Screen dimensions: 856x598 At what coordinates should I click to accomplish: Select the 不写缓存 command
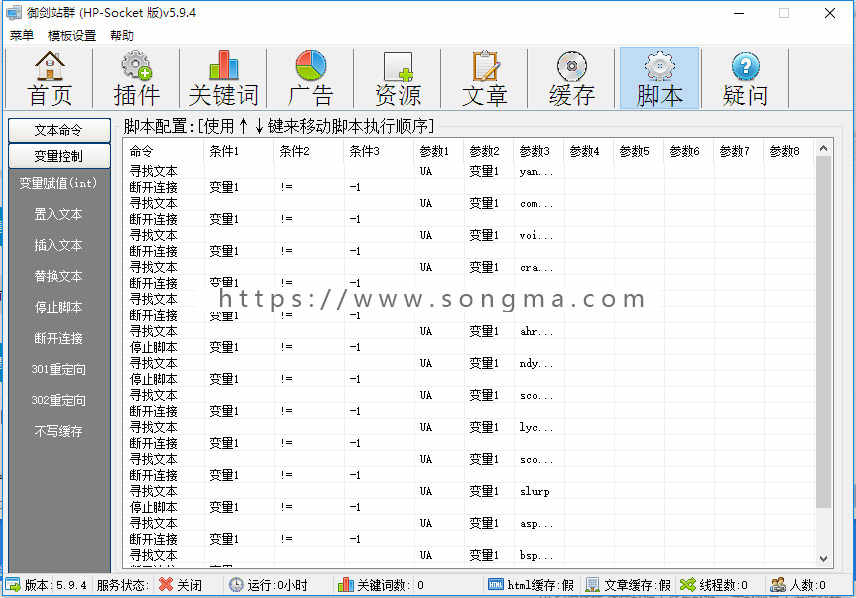58,431
